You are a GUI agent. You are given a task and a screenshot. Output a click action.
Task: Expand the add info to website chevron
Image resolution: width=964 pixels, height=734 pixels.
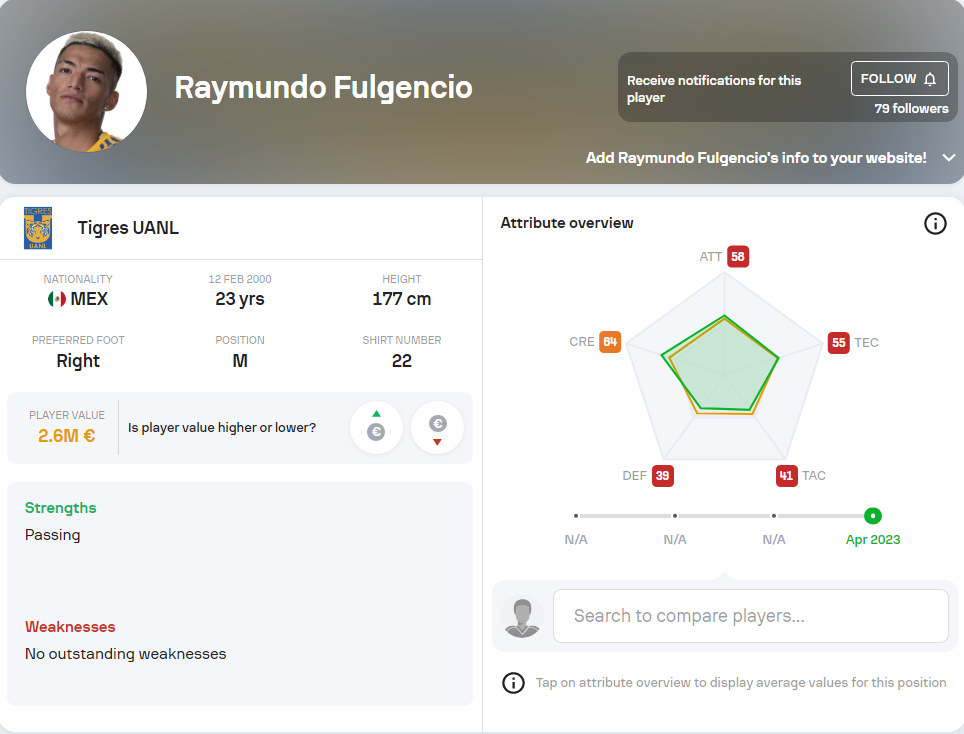(x=949, y=158)
